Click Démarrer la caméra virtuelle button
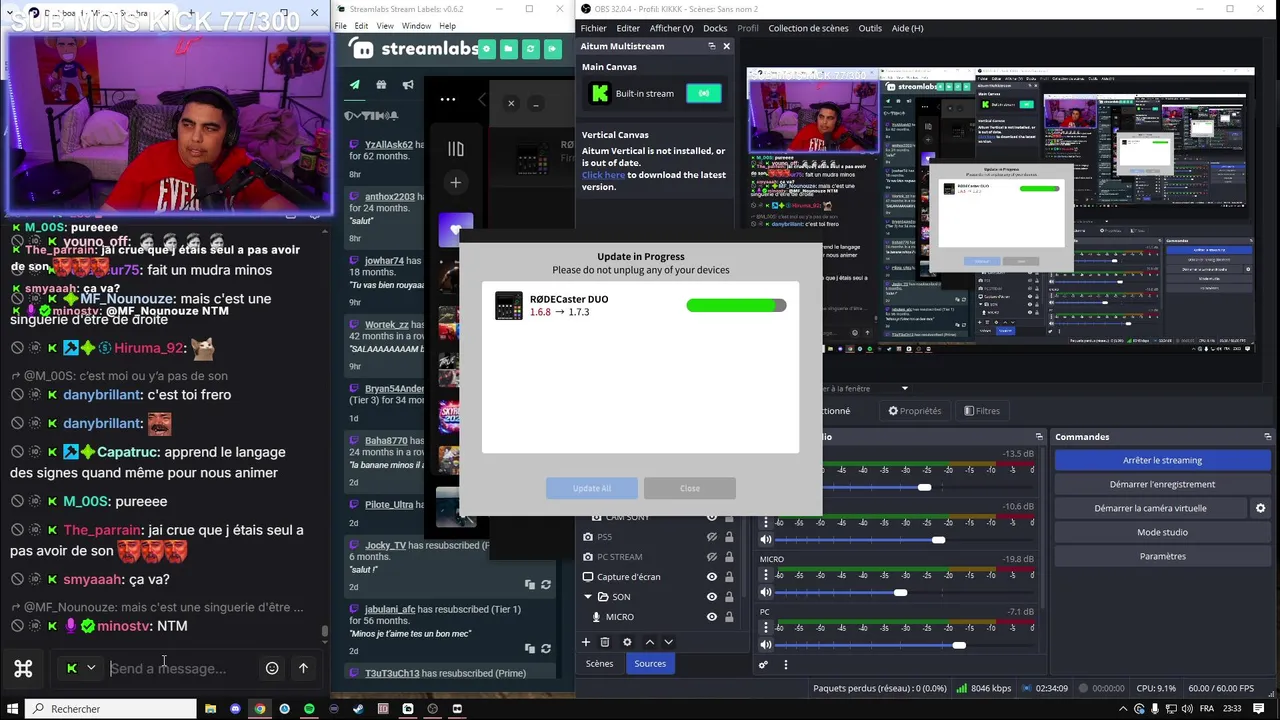 tap(1150, 508)
